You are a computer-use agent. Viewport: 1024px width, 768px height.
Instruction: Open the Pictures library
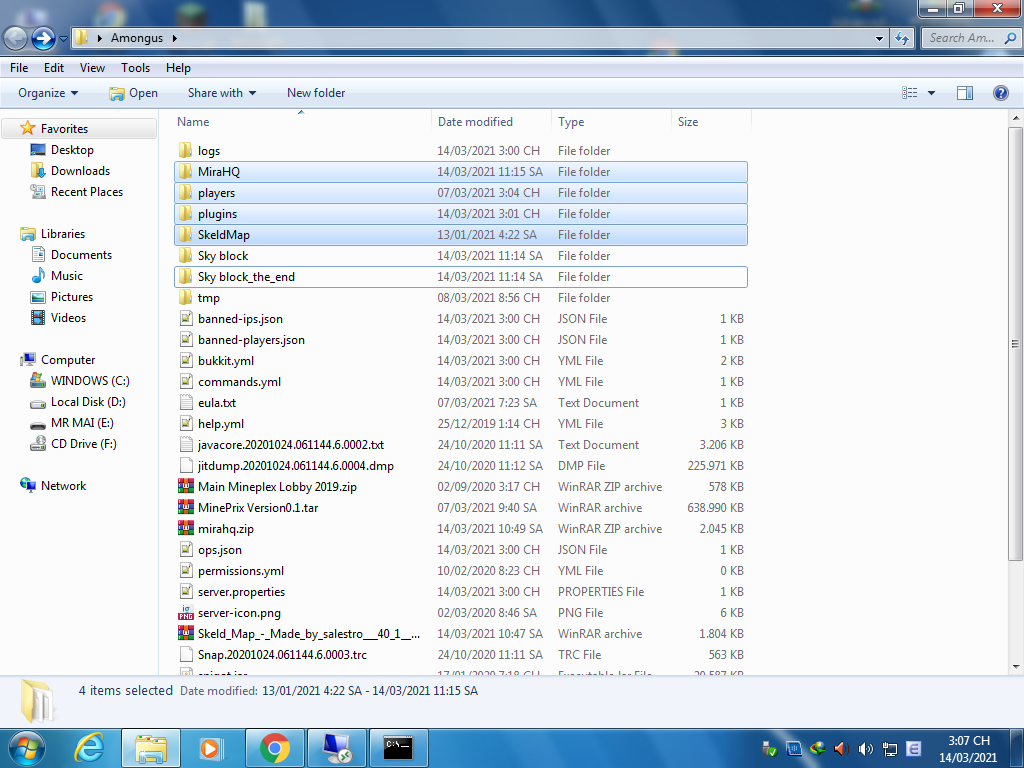72,296
